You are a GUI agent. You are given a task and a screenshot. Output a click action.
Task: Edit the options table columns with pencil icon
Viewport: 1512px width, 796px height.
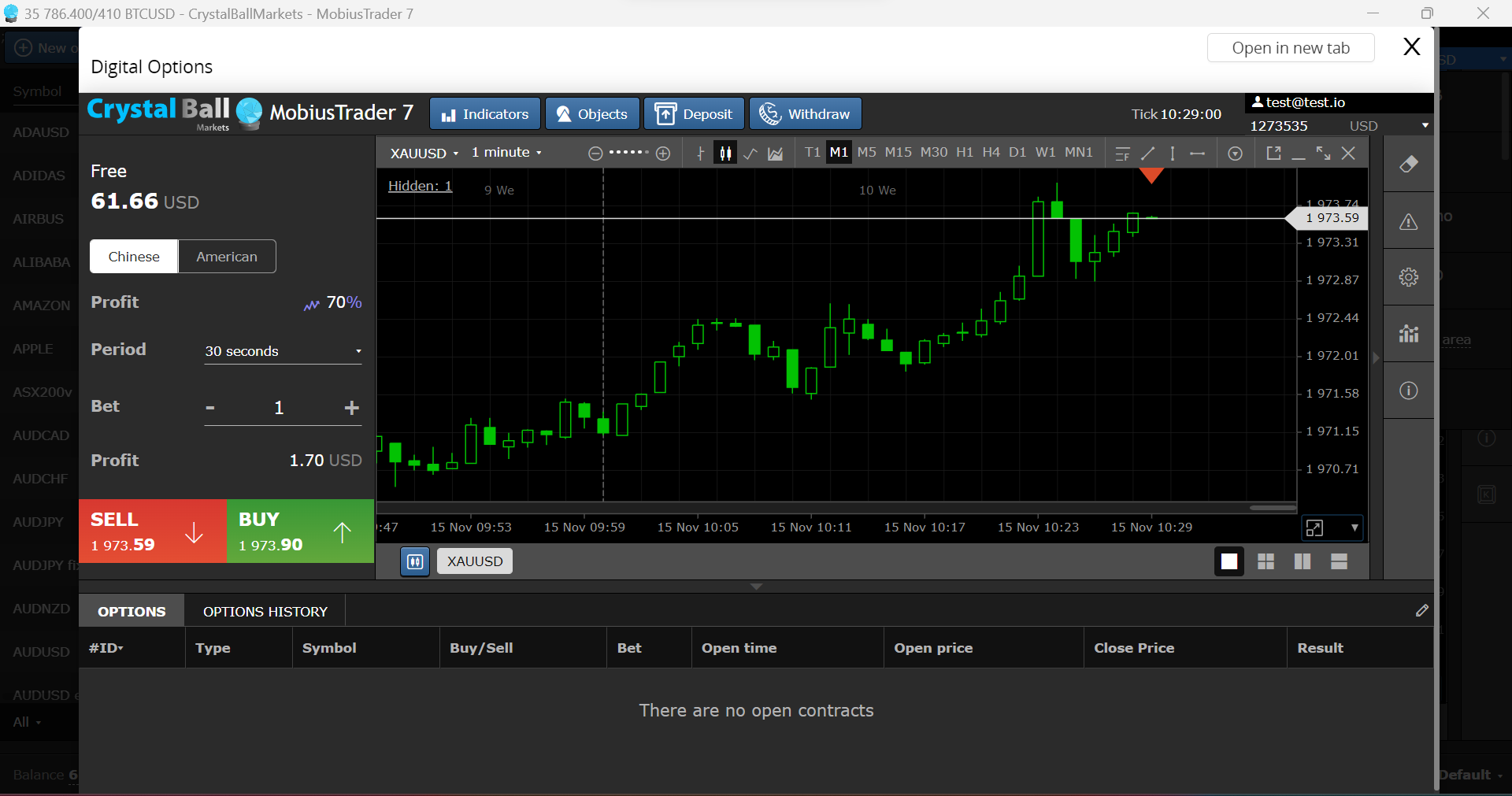[x=1422, y=610]
